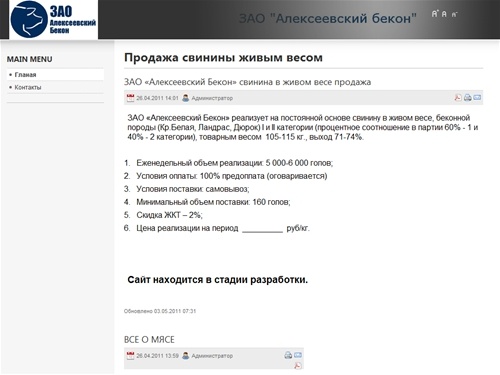Click author icon beside 14:01 Администратор
500x375 pixels.
186,98
